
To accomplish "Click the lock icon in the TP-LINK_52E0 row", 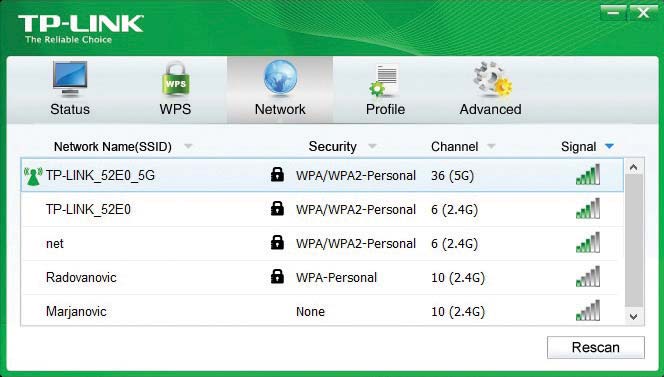I will click(277, 208).
